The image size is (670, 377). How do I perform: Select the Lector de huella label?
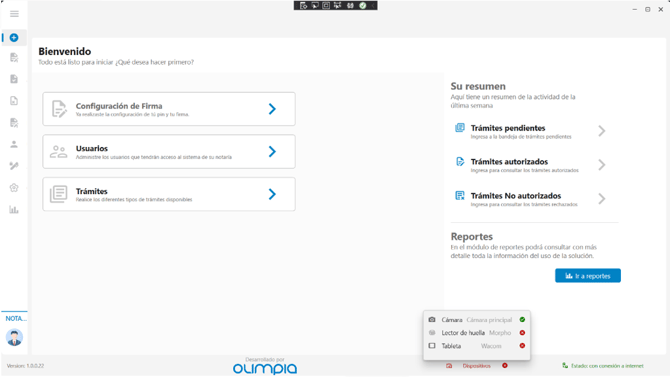pyautogui.click(x=463, y=333)
